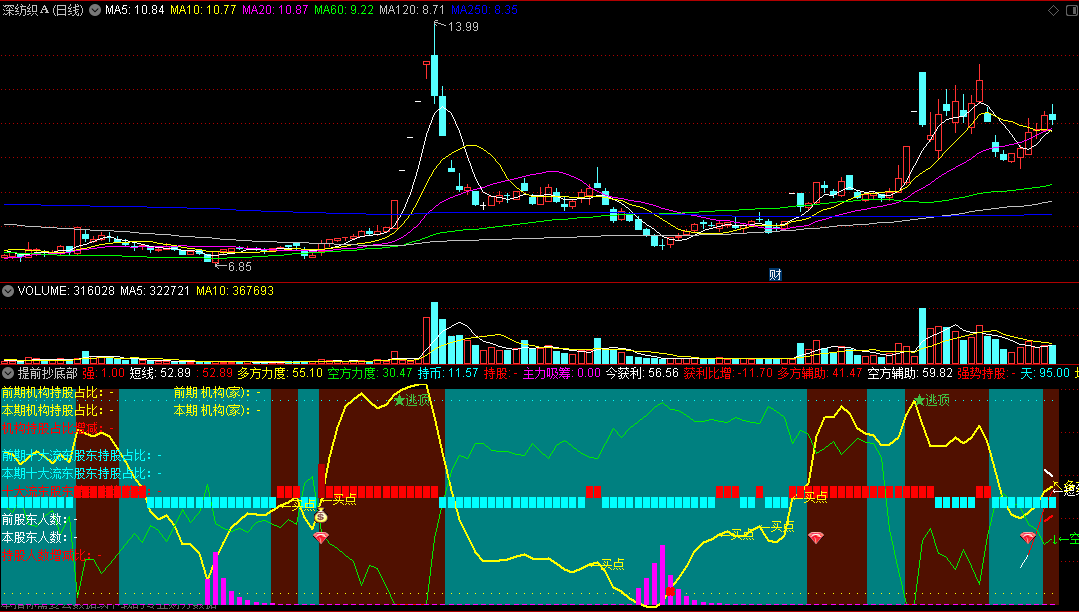Click the 13.99 high price annotation
The width and height of the screenshot is (1079, 612).
tap(463, 27)
